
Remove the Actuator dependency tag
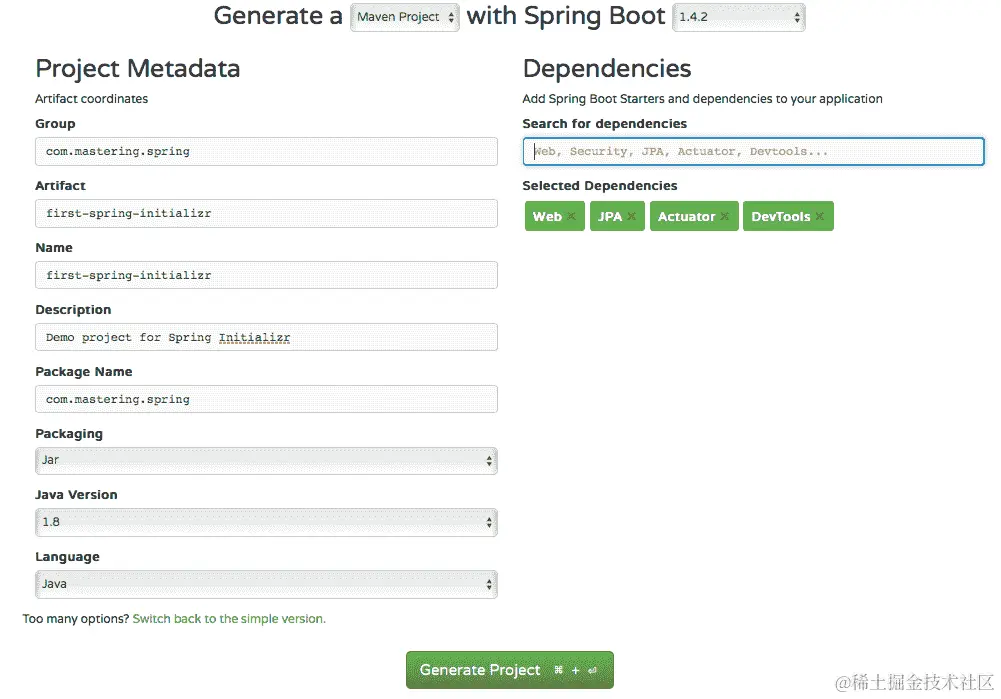724,217
